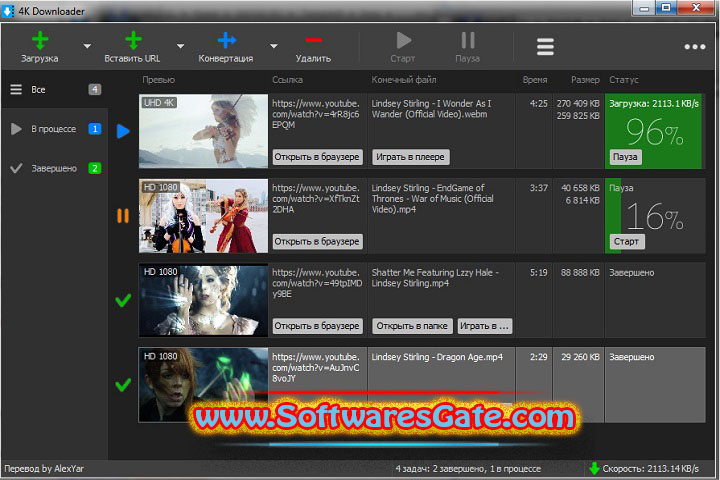Viewport: 720px width, 480px height.
Task: Click the Время column header
Action: point(535,80)
